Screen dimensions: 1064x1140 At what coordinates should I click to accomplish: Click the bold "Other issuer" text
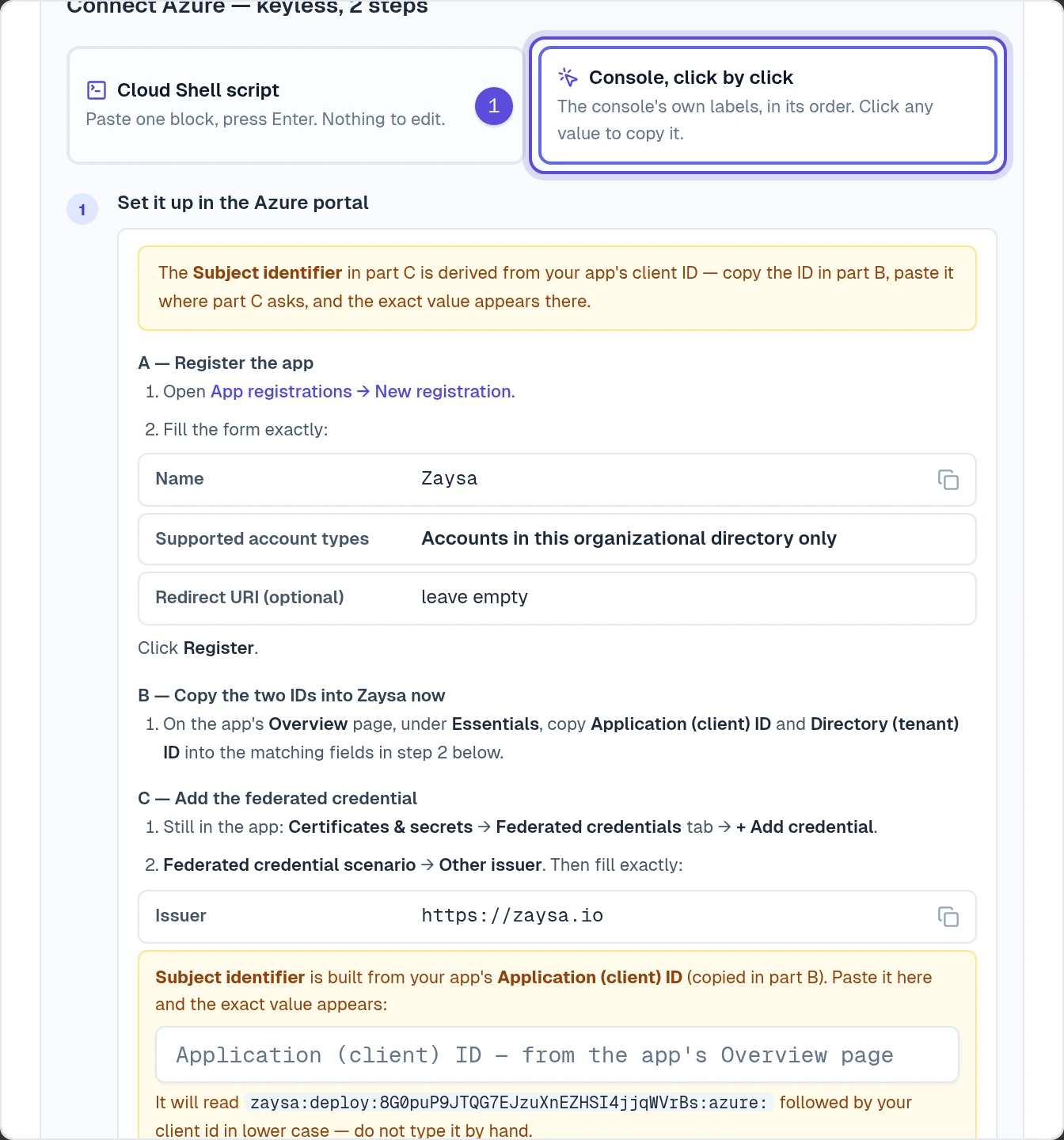coord(490,864)
